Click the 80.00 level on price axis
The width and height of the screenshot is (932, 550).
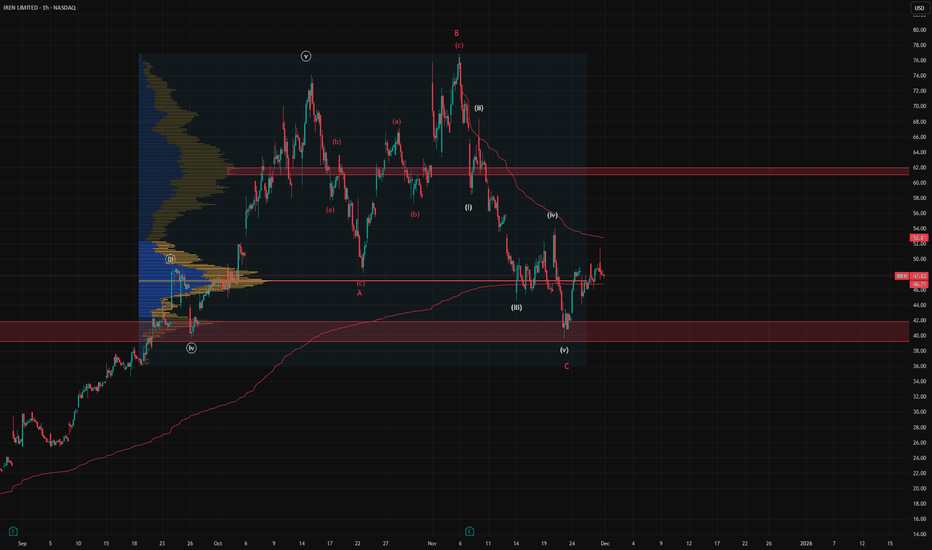coord(918,30)
